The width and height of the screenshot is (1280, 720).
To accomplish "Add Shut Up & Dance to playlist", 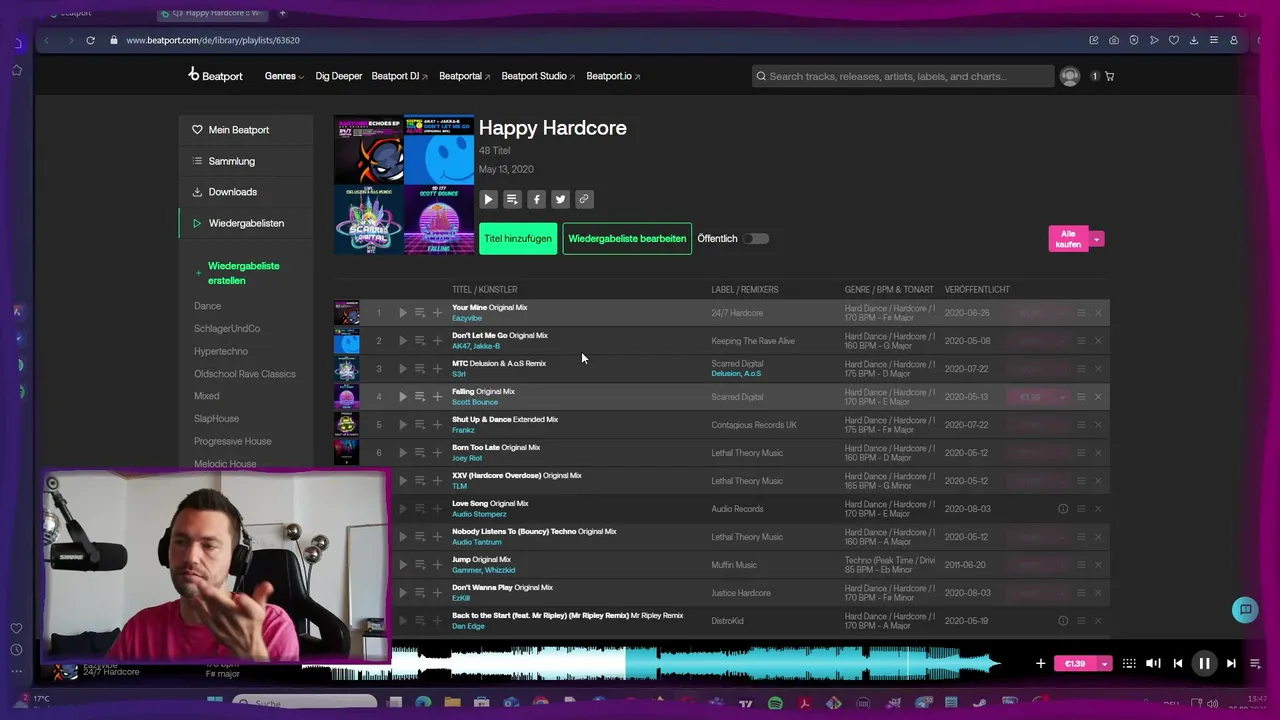I will click(437, 425).
